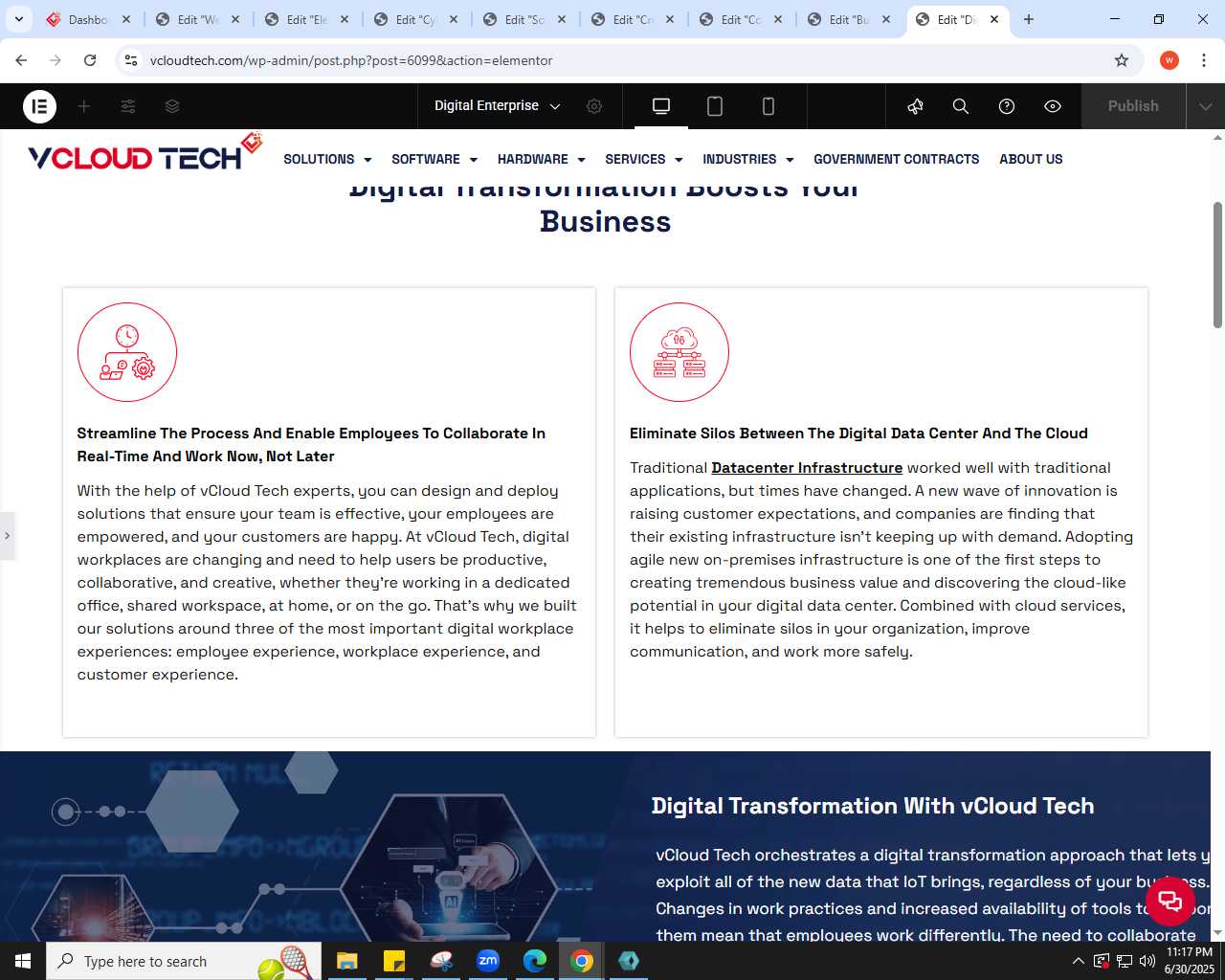Expand the SERVICES nav menu
Viewport: 1225px width, 980px height.
(644, 159)
